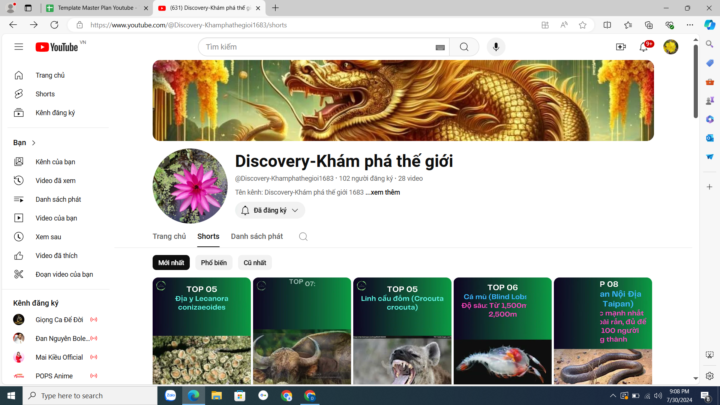The image size is (720, 405).
Task: Refresh the page
Action: (54, 25)
